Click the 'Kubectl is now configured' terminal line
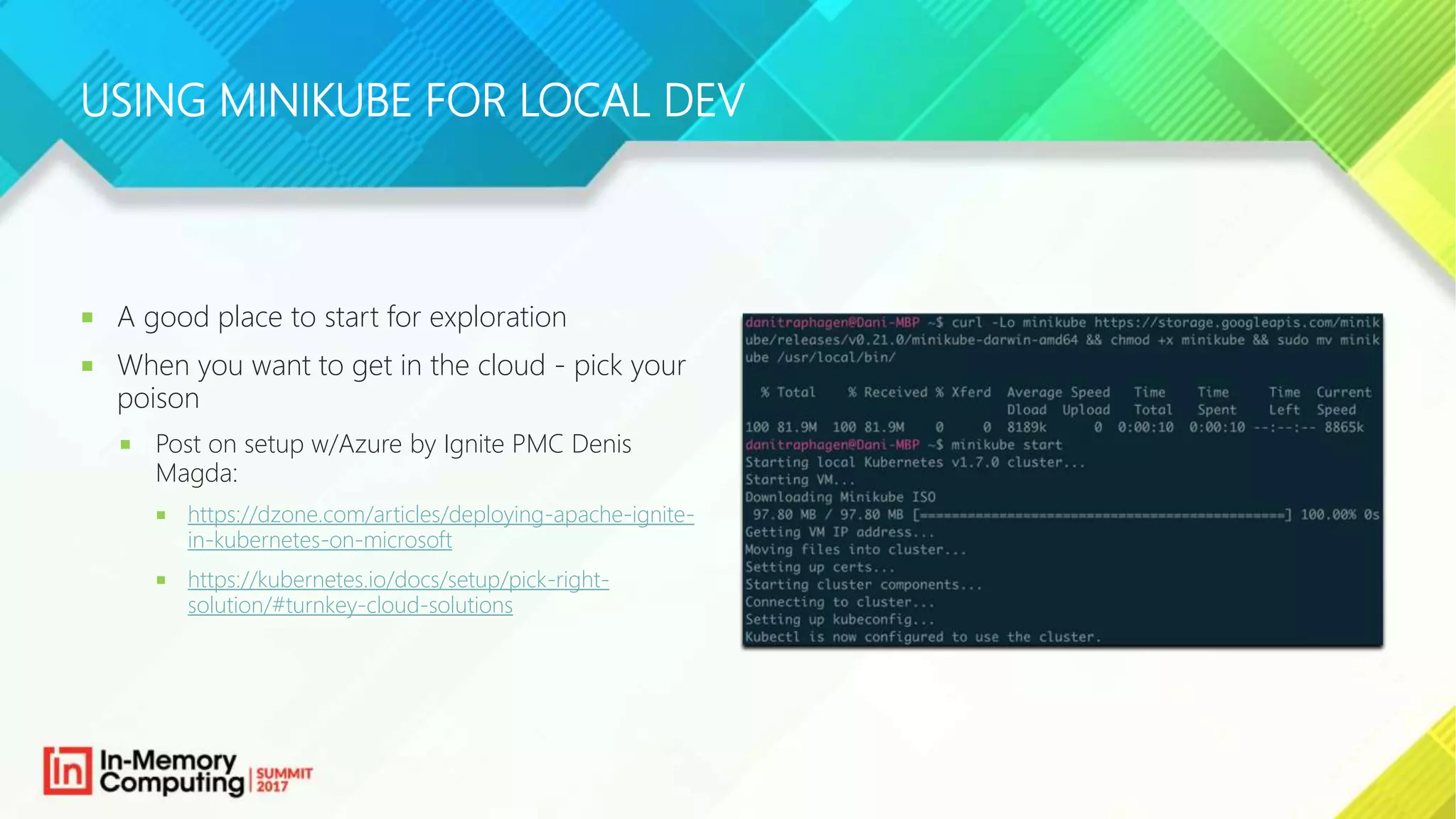This screenshot has height=819, width=1456. tap(923, 637)
